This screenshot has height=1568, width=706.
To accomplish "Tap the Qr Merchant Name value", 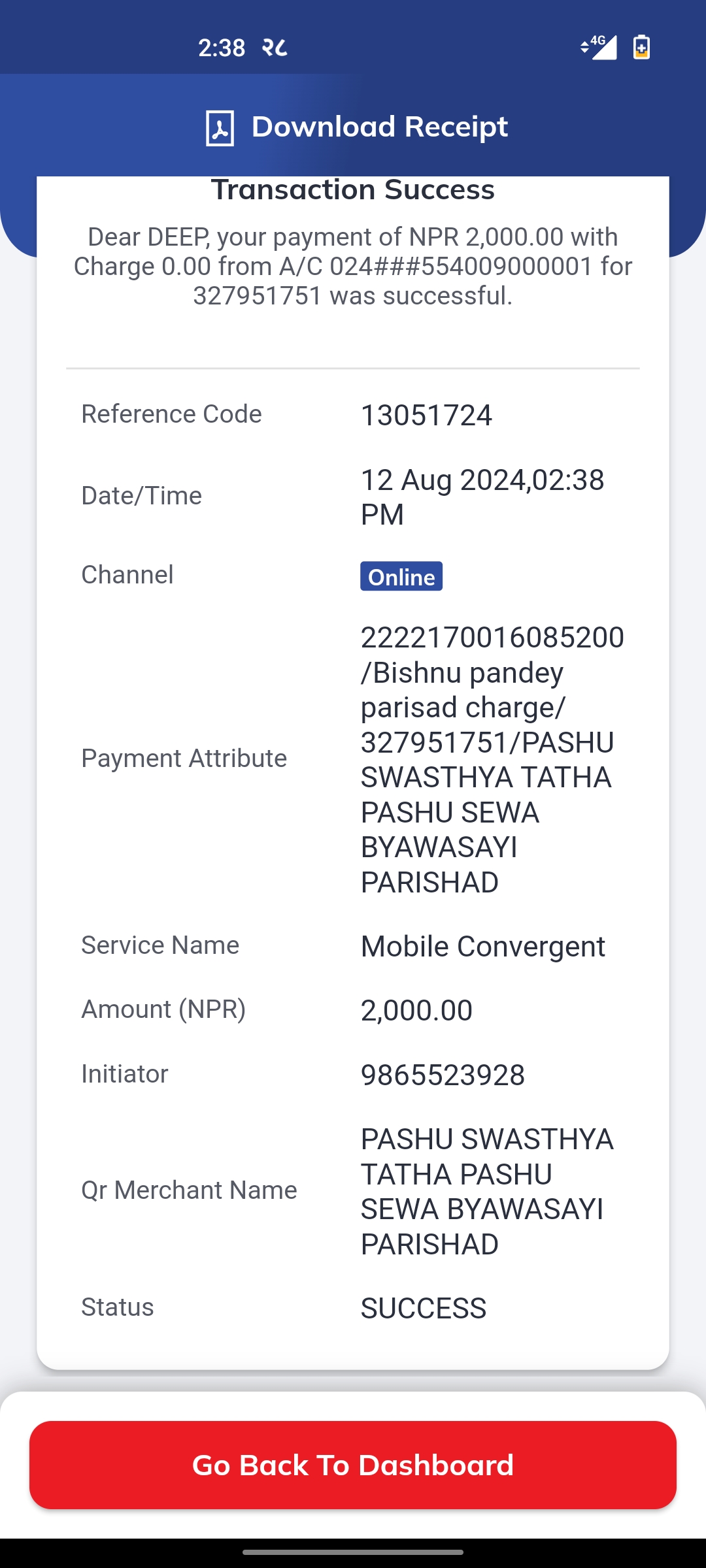I will pyautogui.click(x=487, y=1192).
